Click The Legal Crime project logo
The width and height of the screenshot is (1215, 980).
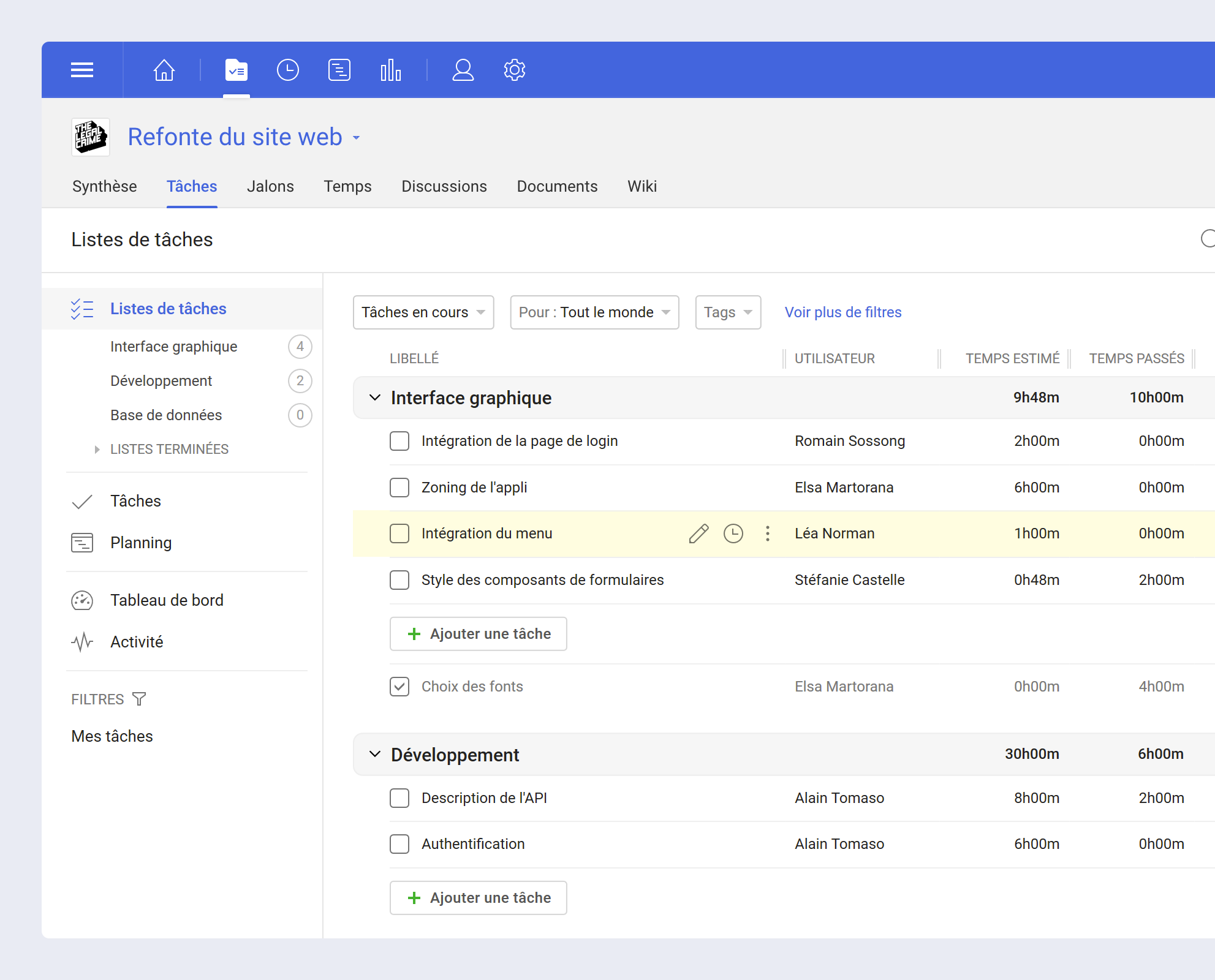pos(91,137)
